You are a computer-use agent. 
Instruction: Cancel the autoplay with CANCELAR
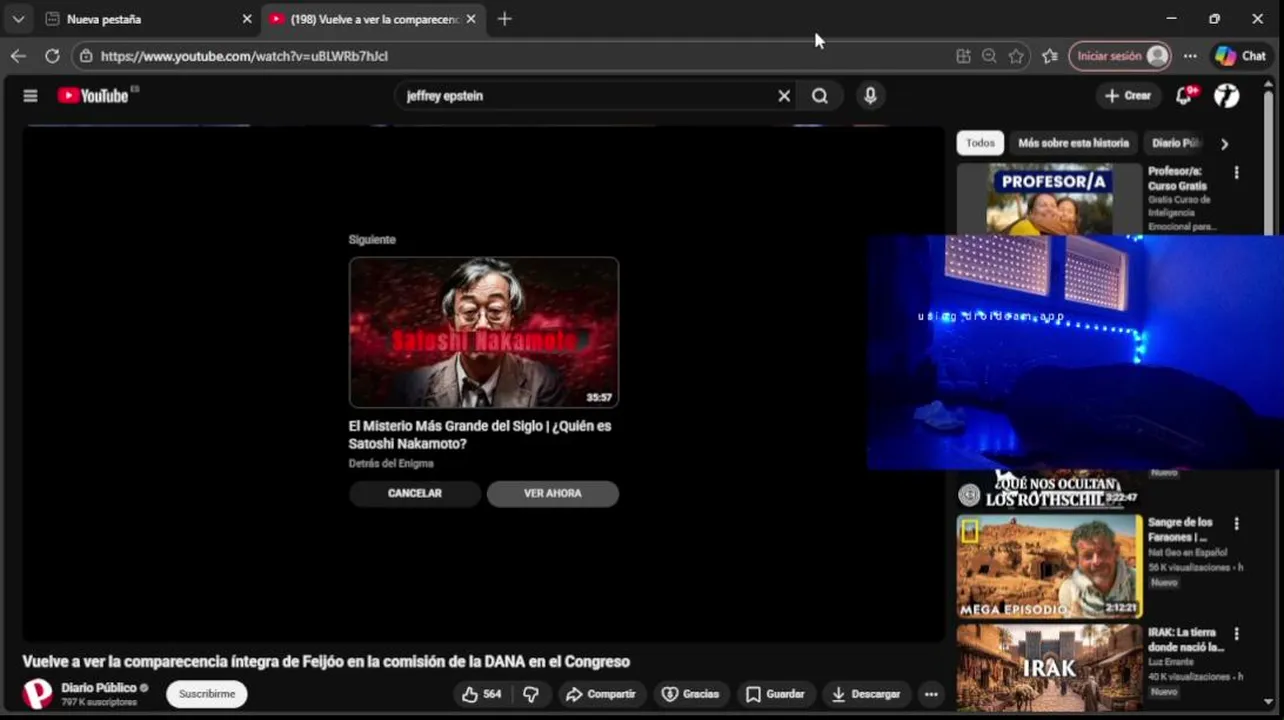(x=415, y=493)
